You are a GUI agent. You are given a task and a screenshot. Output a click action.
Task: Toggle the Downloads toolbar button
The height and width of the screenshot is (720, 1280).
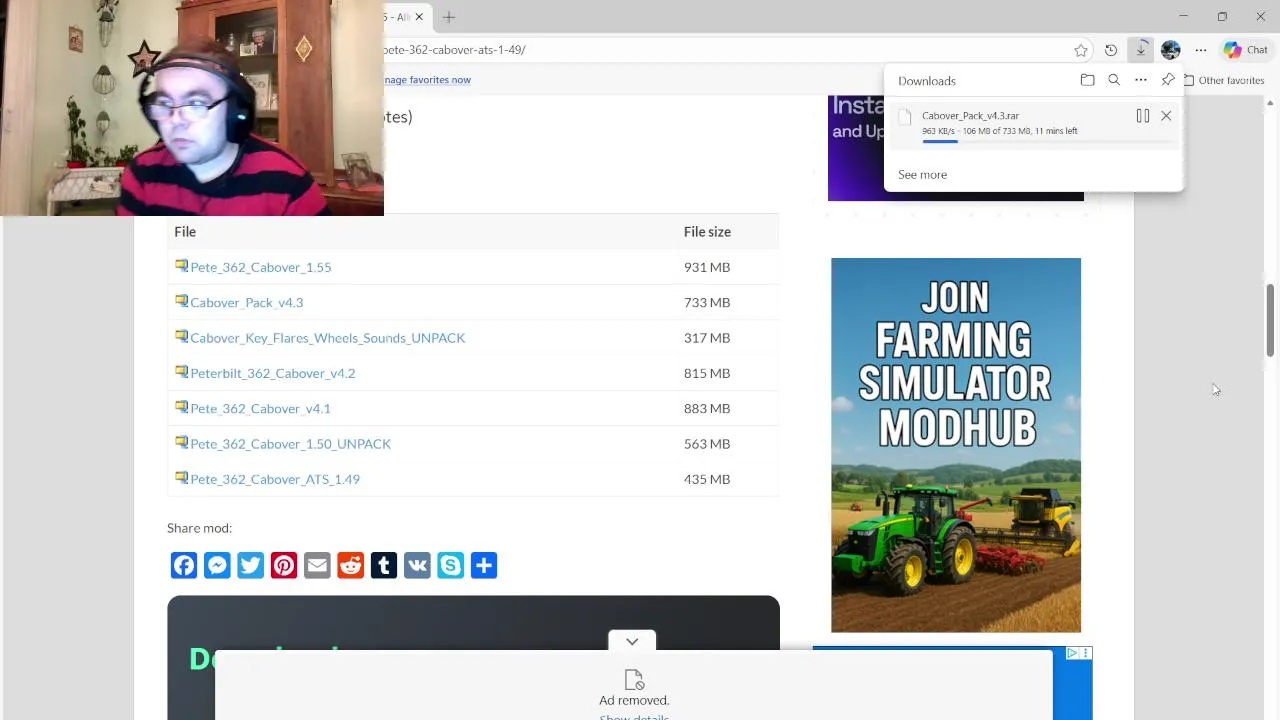tap(1141, 50)
